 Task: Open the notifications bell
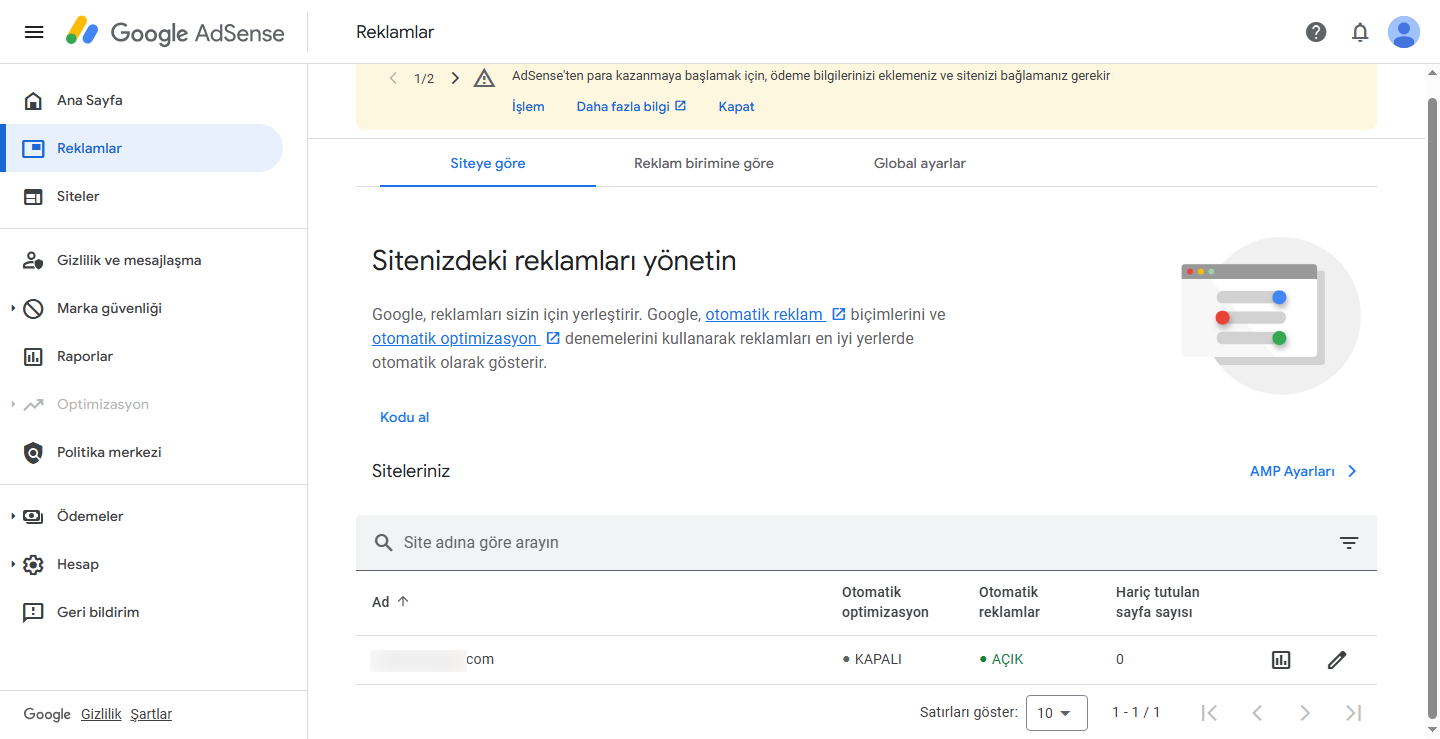tap(1360, 32)
